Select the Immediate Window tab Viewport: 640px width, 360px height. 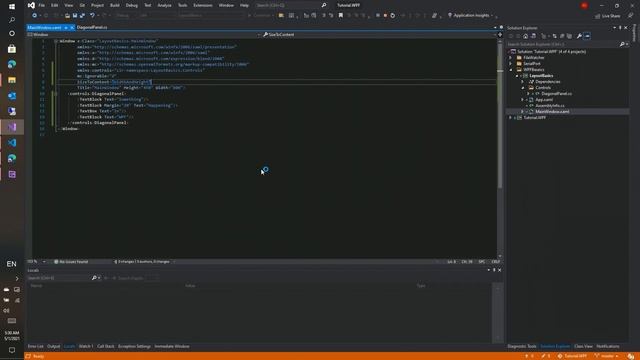tap(172, 346)
